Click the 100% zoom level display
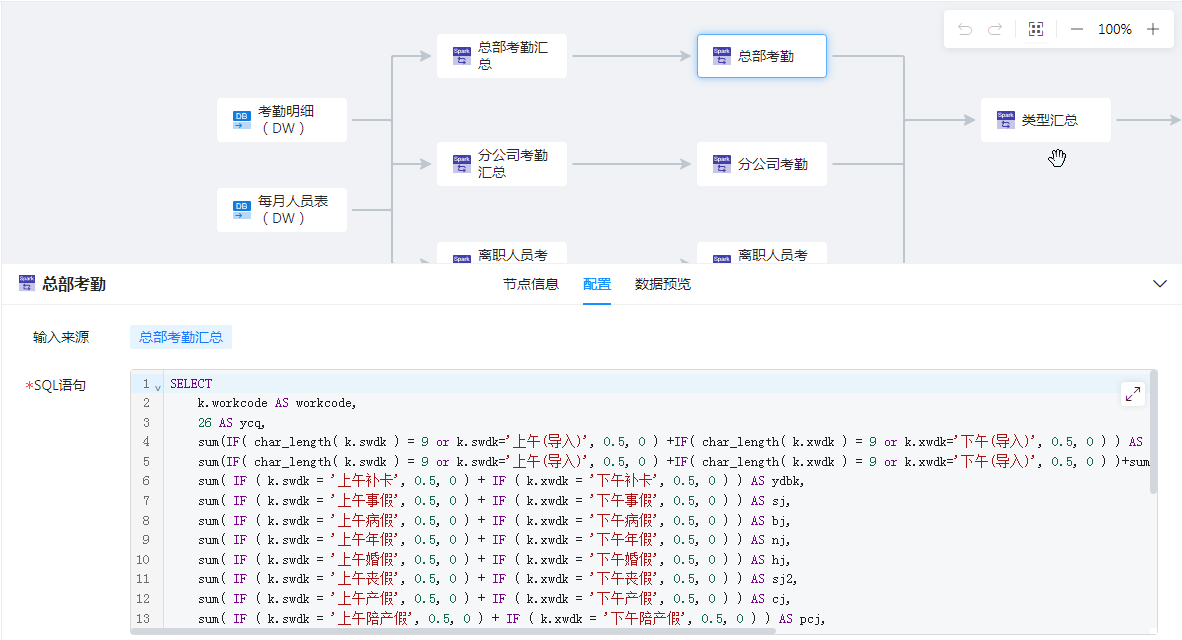1182x640 pixels. click(1115, 30)
